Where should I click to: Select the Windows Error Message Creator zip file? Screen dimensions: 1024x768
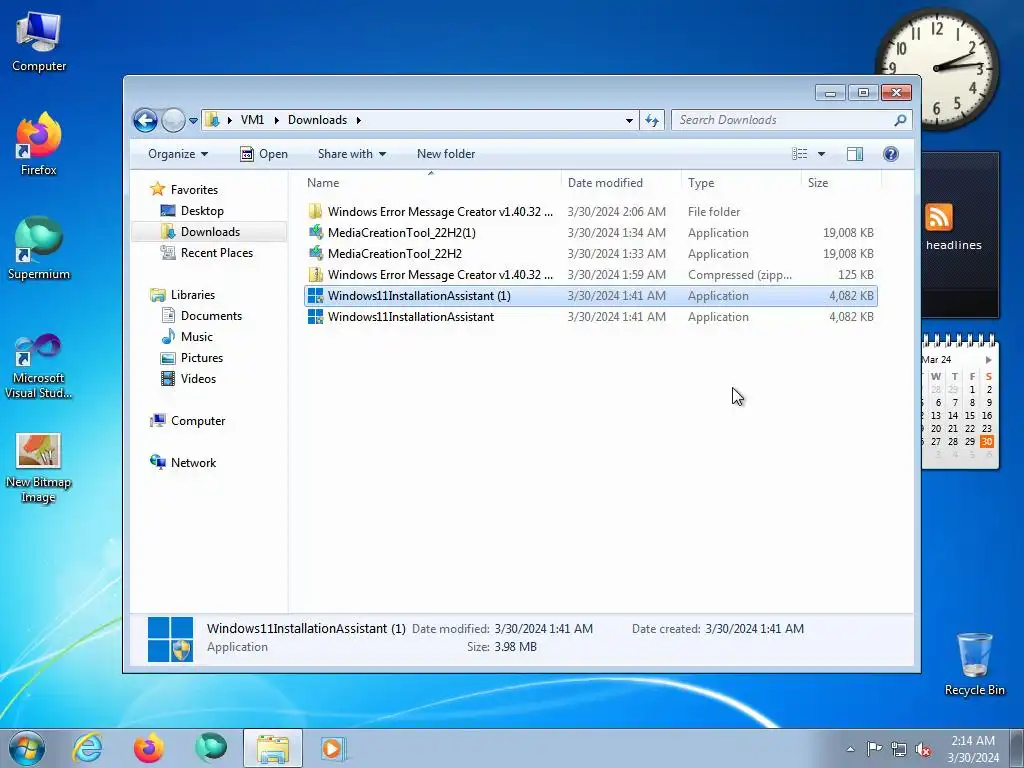point(590,274)
